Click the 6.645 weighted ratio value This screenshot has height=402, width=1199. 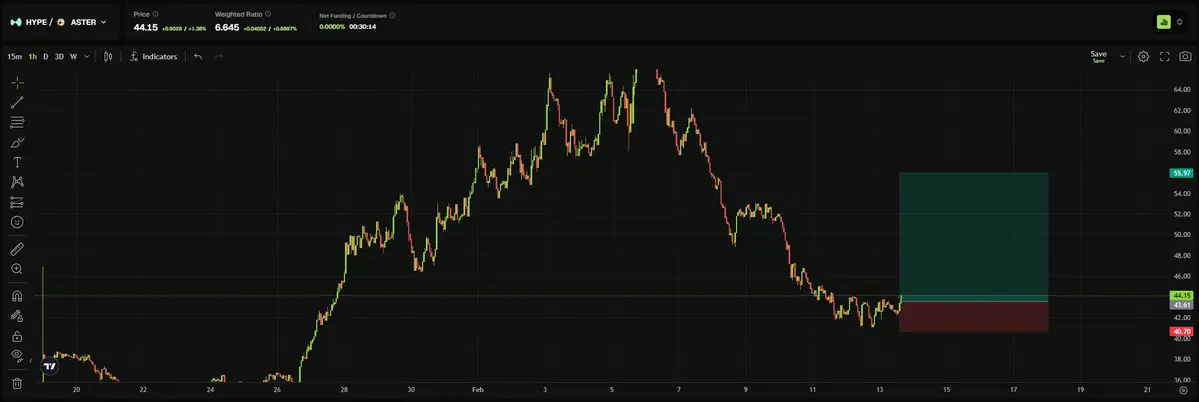tap(227, 27)
